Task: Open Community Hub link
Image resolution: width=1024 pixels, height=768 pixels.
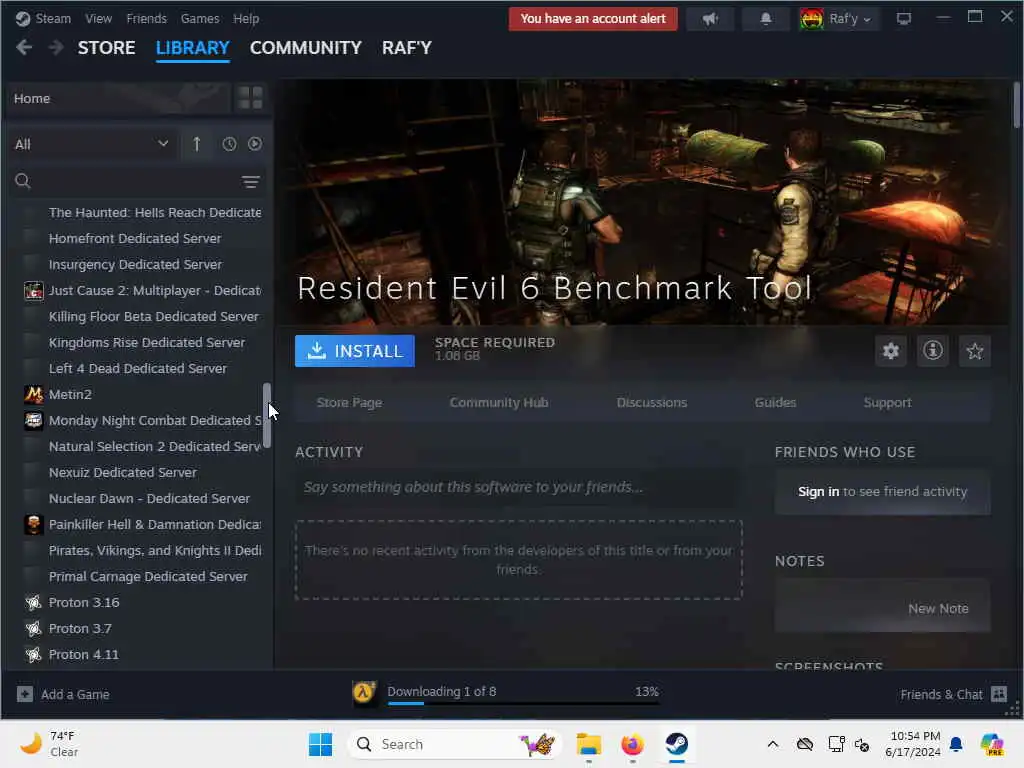Action: [499, 402]
